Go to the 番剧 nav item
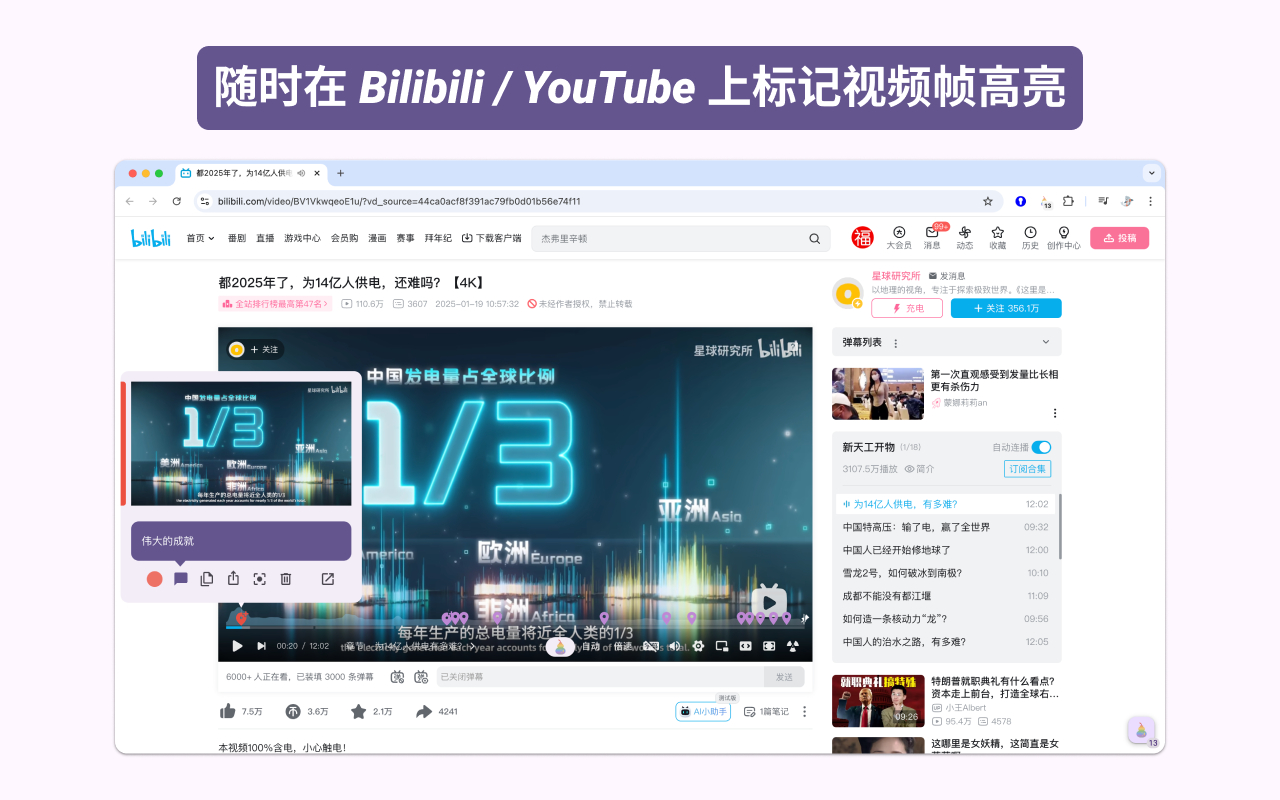The height and width of the screenshot is (800, 1280). [237, 238]
